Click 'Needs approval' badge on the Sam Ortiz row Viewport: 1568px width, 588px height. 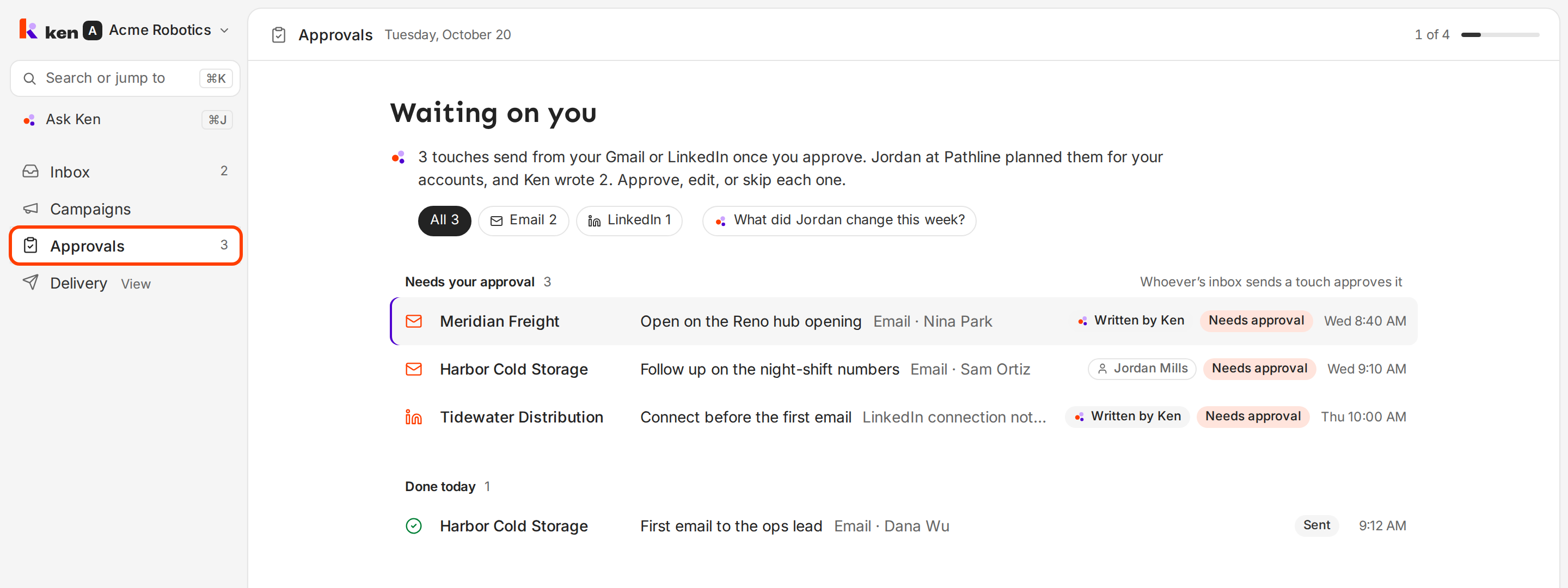(1259, 368)
